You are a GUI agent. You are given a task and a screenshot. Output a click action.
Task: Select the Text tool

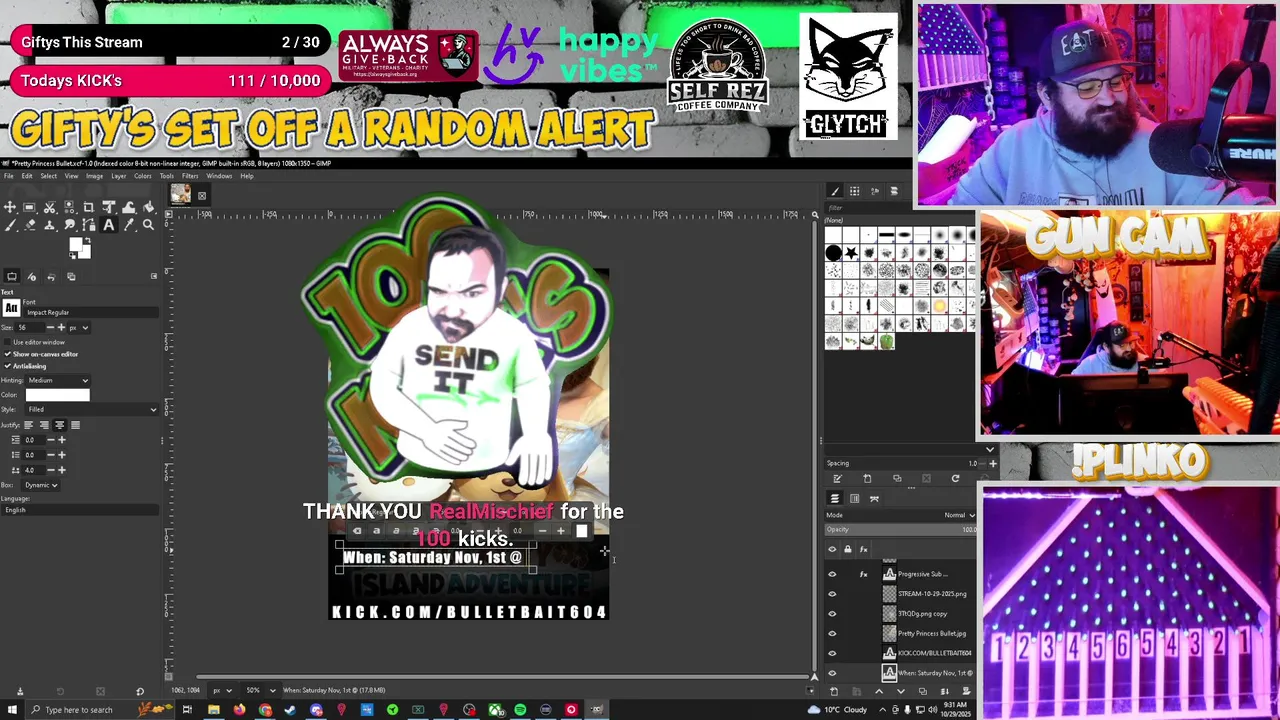pyautogui.click(x=109, y=225)
